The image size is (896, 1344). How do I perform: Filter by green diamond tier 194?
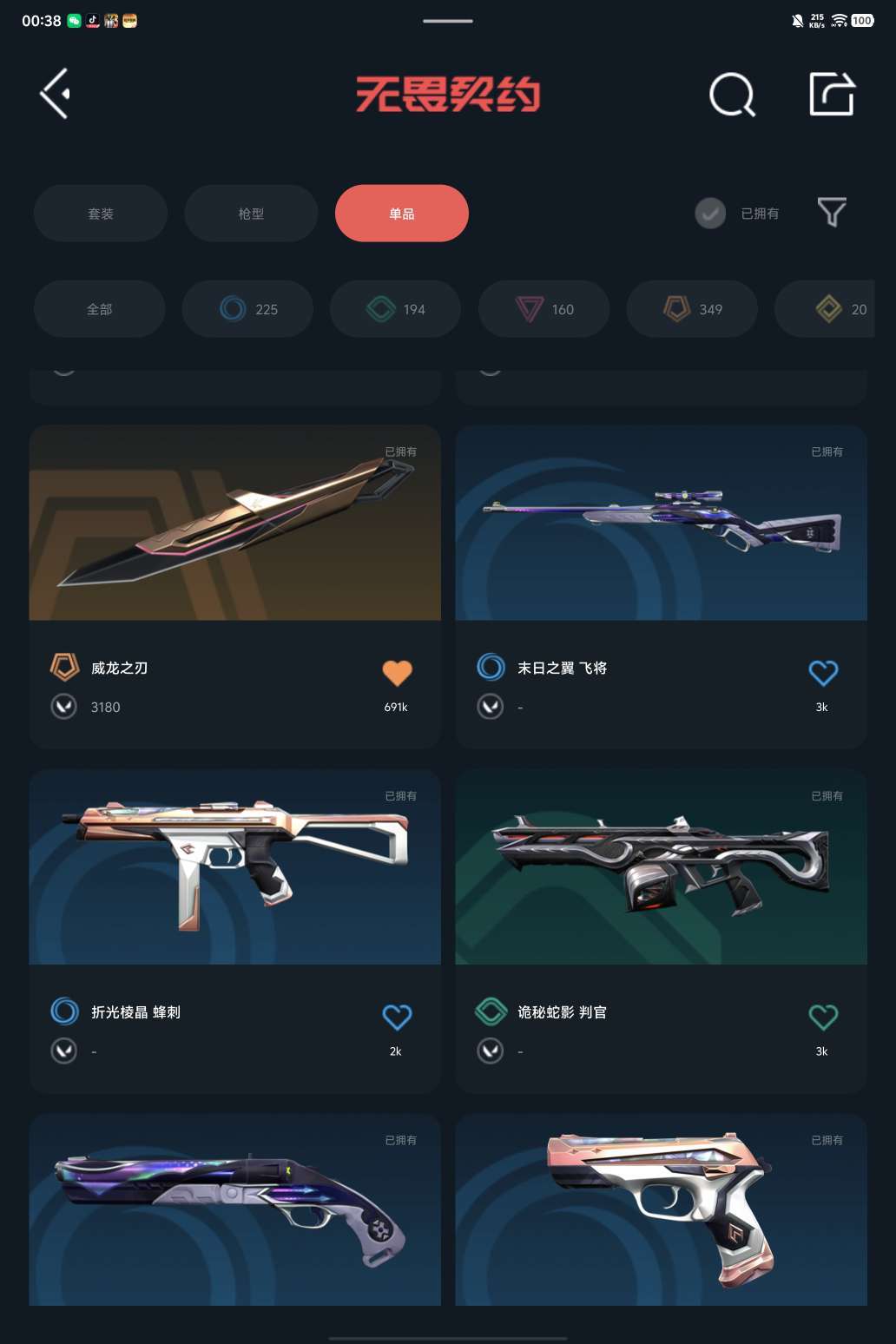[x=396, y=309]
